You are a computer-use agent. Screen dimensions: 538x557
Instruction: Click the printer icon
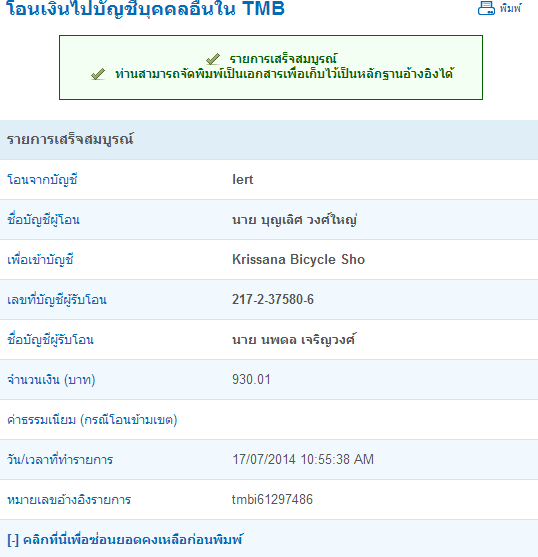486,8
